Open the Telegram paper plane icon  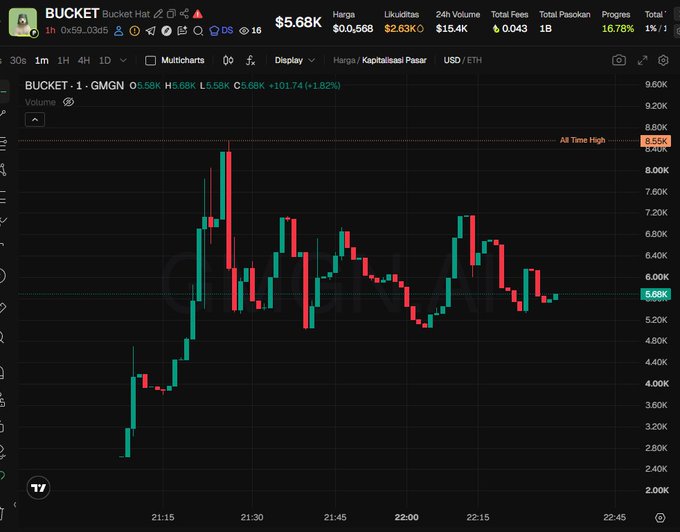point(150,31)
